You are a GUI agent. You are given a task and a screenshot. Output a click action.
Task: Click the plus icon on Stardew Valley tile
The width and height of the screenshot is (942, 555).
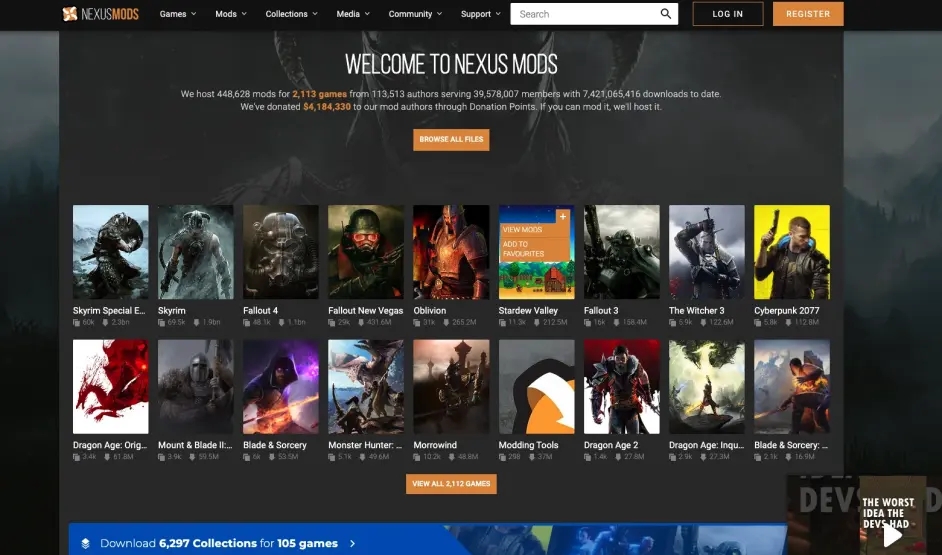click(563, 217)
